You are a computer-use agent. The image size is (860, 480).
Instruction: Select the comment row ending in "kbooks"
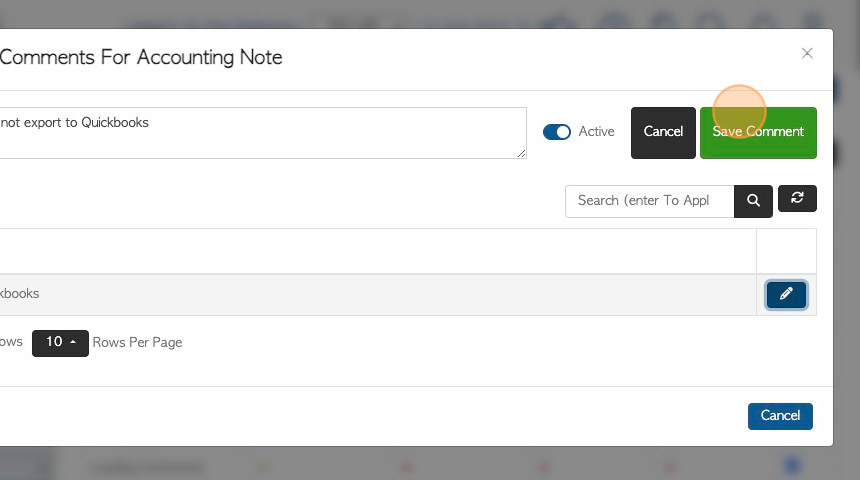(x=378, y=295)
